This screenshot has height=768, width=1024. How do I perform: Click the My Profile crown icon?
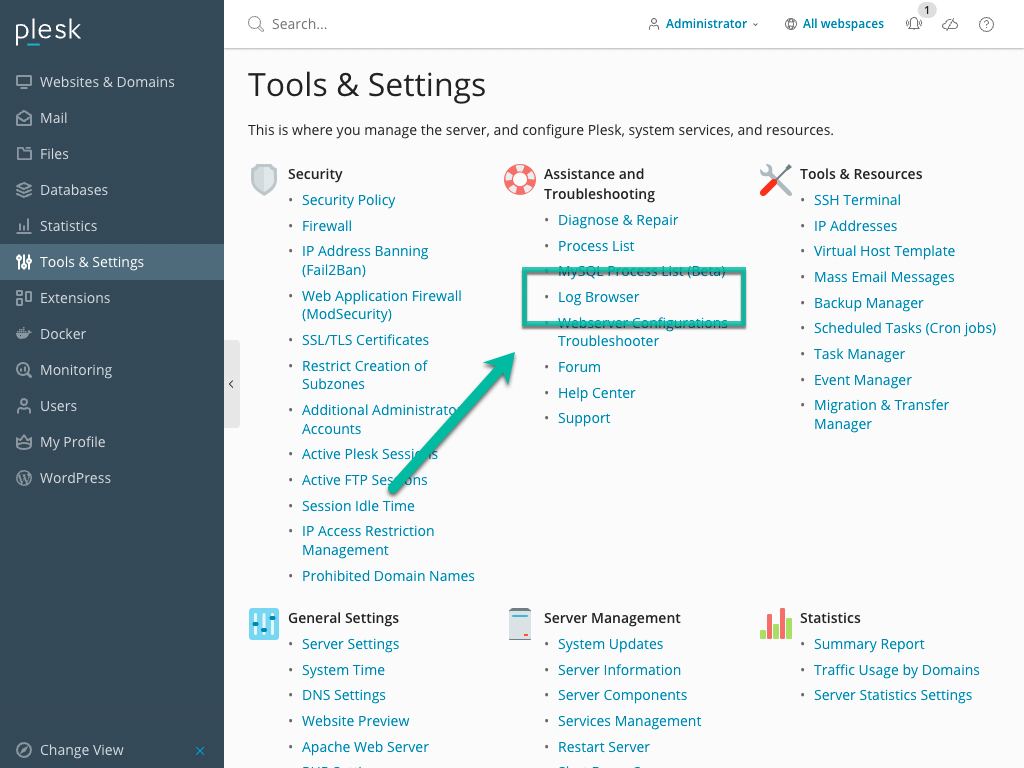tap(24, 442)
